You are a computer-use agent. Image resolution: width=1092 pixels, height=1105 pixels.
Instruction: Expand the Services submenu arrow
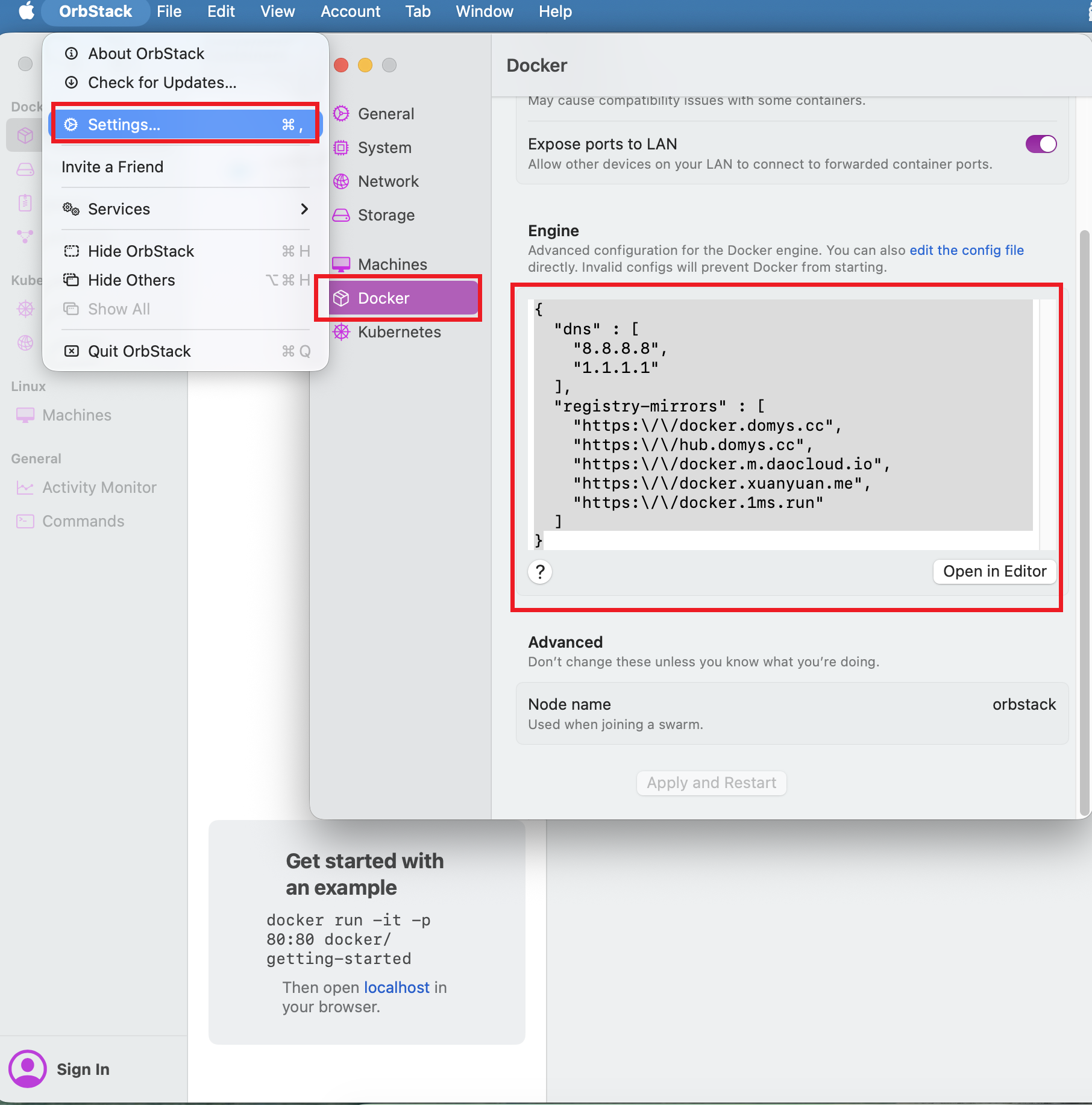tap(304, 209)
